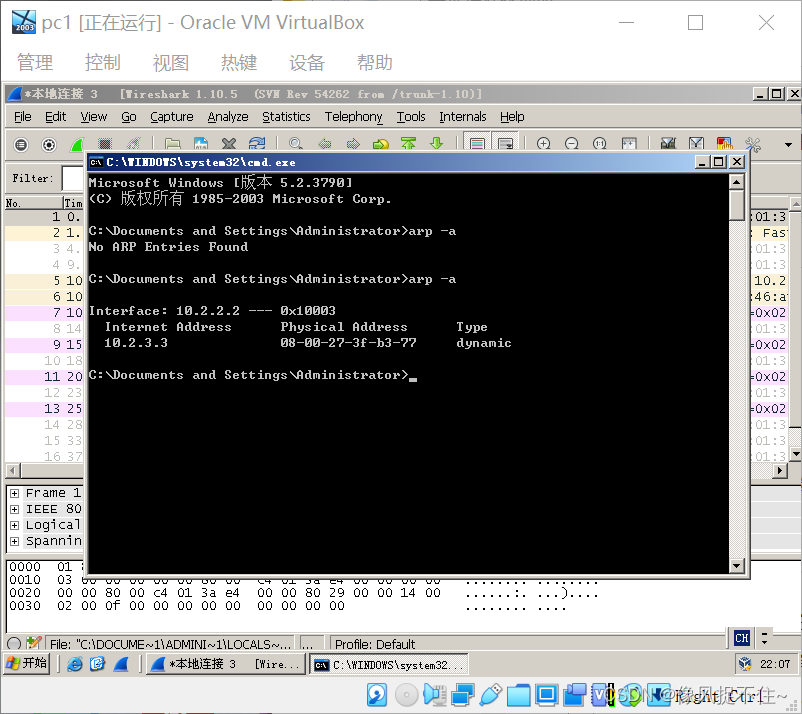The width and height of the screenshot is (802, 714).
Task: Select packet row number 13
Action: (x=44, y=409)
